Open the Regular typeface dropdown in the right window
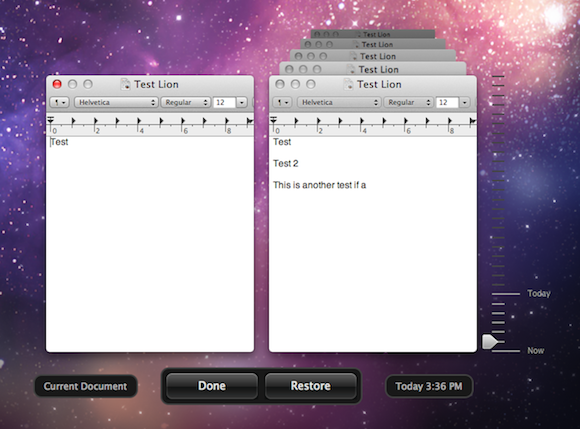Image resolution: width=580 pixels, height=429 pixels. click(x=408, y=102)
